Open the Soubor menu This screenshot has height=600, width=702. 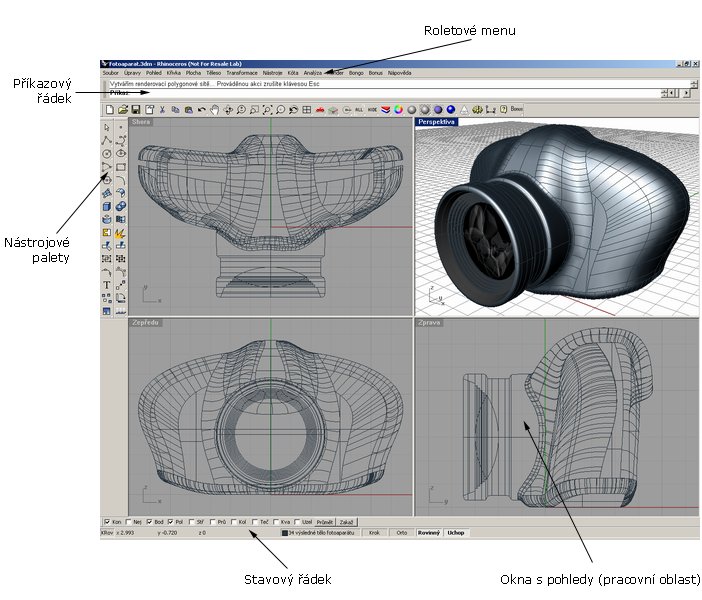pyautogui.click(x=110, y=73)
